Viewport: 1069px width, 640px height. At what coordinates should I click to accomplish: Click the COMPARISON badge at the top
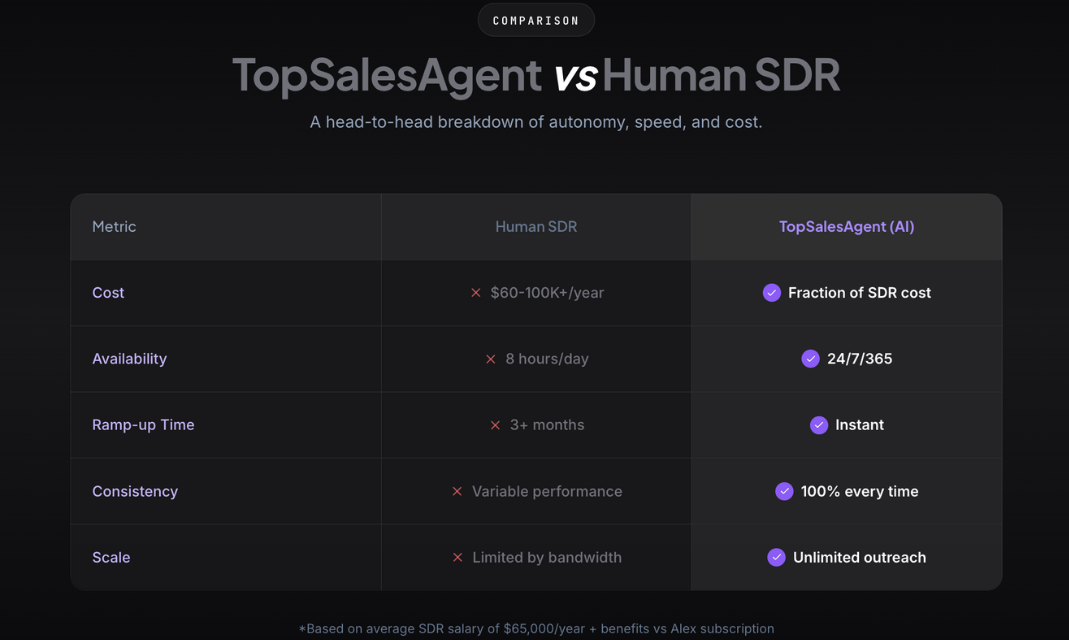[x=536, y=19]
